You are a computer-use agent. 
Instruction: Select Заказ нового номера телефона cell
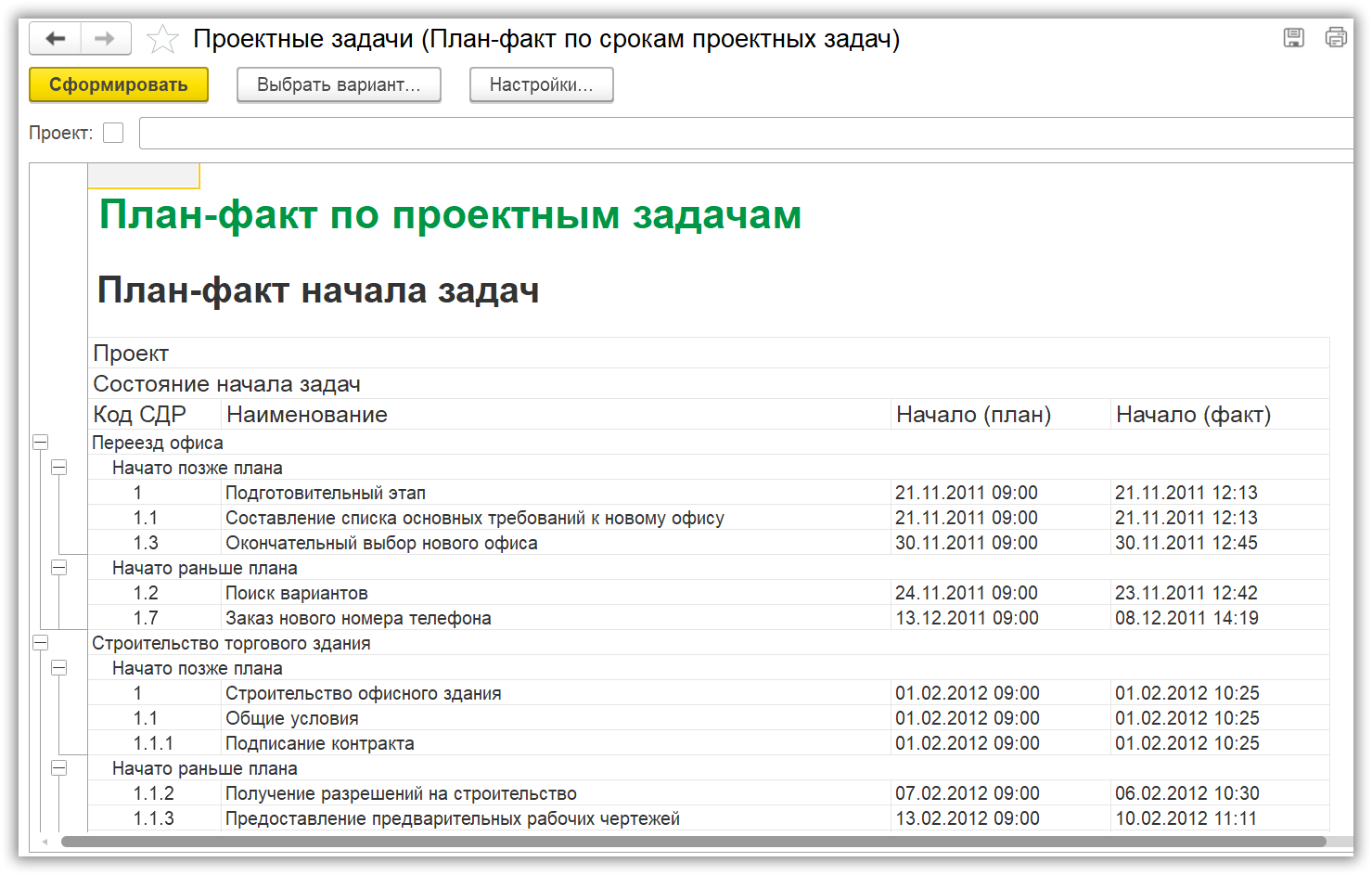coord(557,618)
